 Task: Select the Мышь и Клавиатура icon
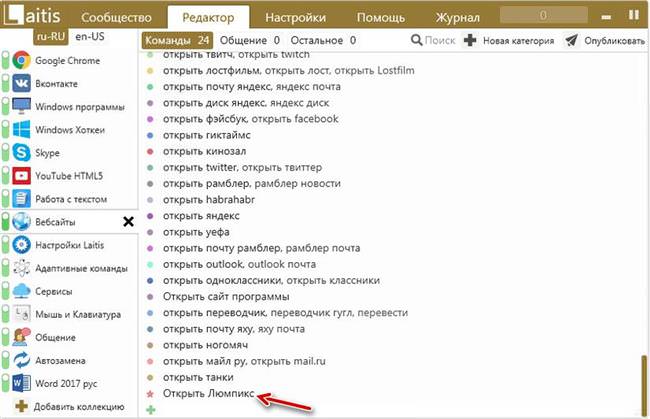21,314
